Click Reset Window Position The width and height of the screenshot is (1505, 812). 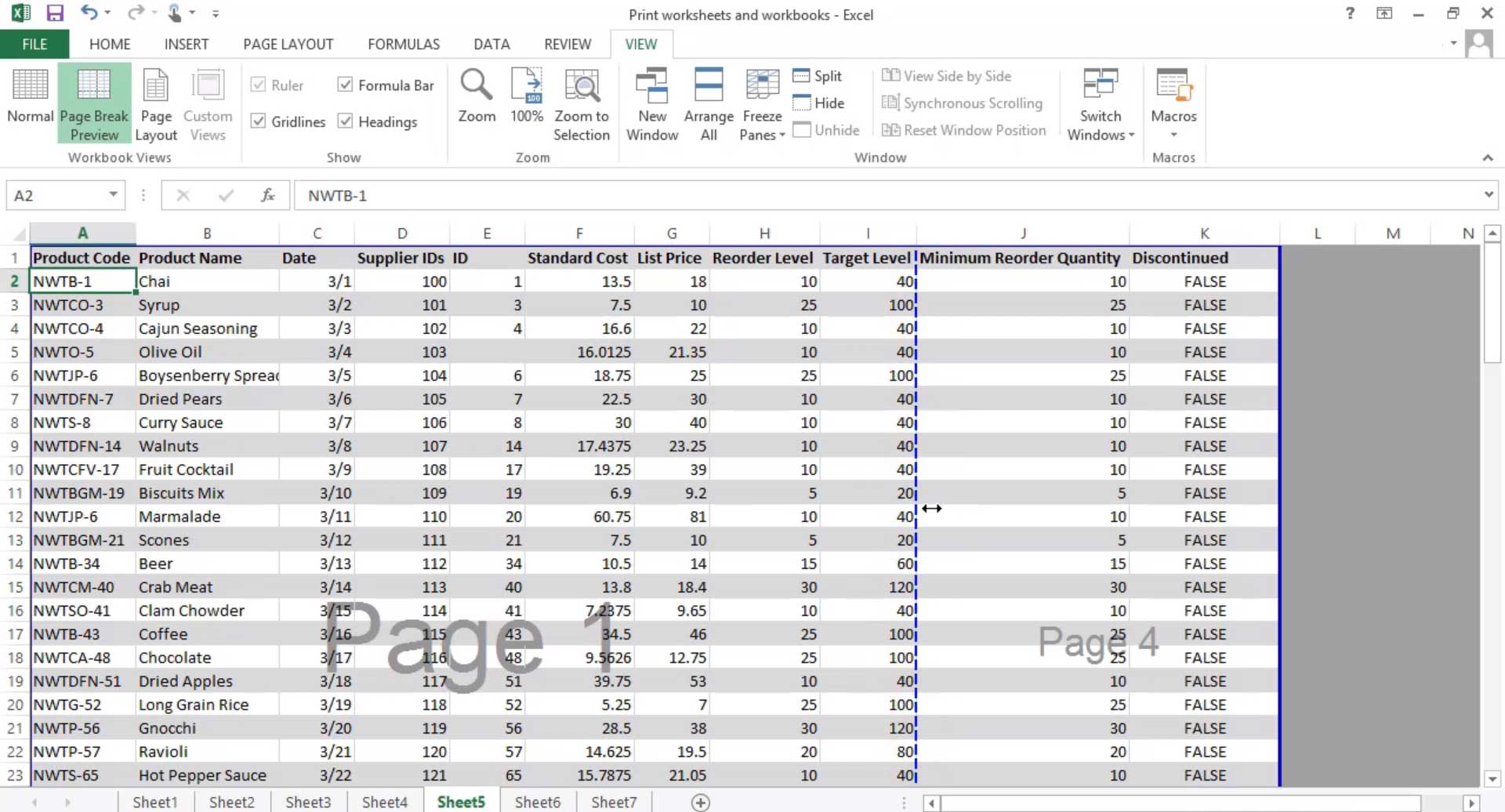pos(964,130)
